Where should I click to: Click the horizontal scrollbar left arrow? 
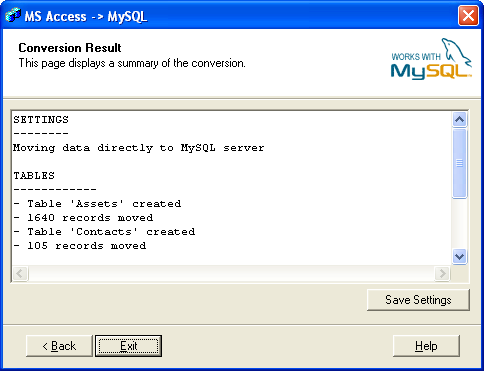pyautogui.click(x=20, y=274)
